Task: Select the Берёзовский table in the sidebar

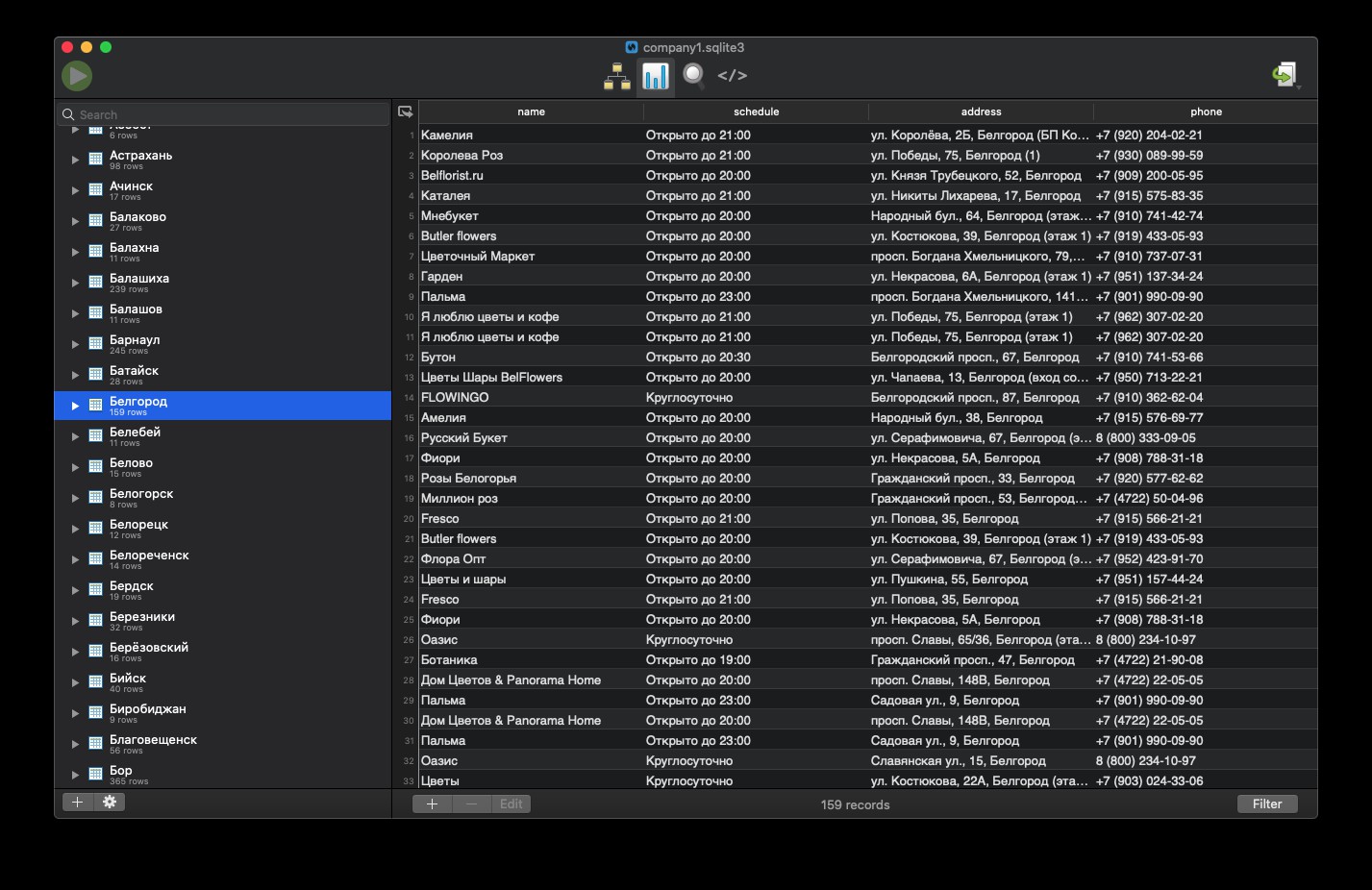Action: (x=223, y=652)
